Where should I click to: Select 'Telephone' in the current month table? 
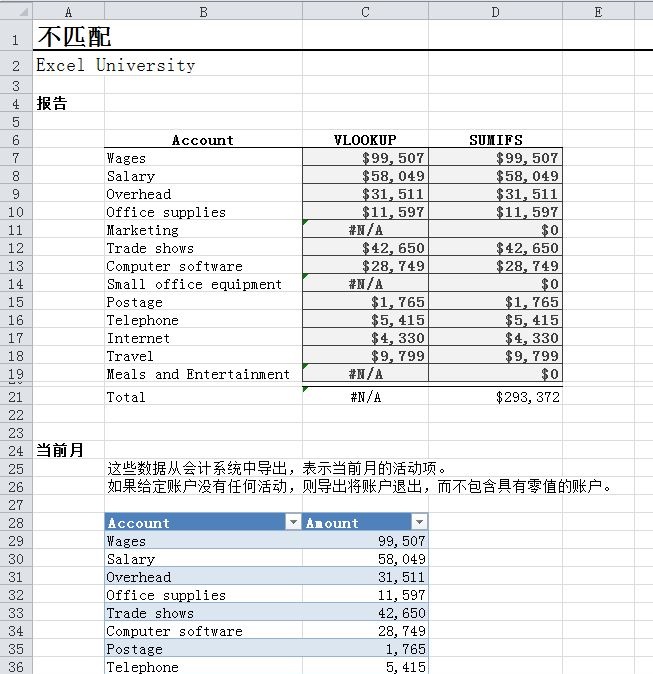coord(203,666)
